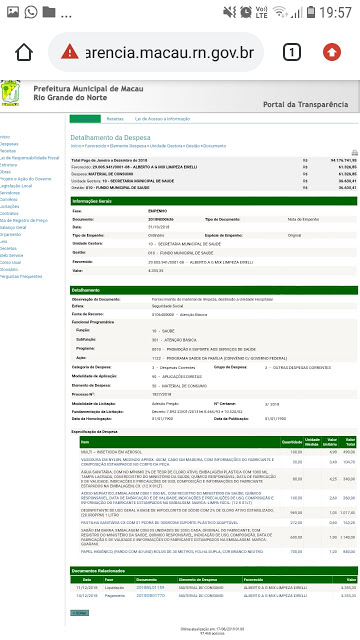Screen dimensions: 360x640
Task: Tap the folder notification icon in status bar
Action: [x=49, y=12]
